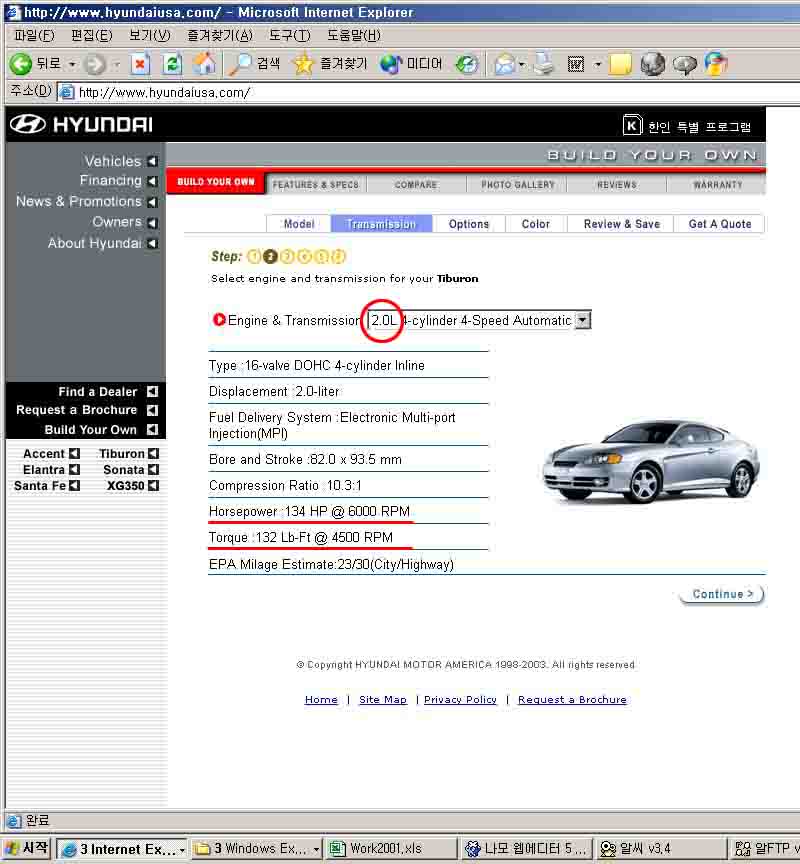Click the Continue button

pyautogui.click(x=722, y=594)
